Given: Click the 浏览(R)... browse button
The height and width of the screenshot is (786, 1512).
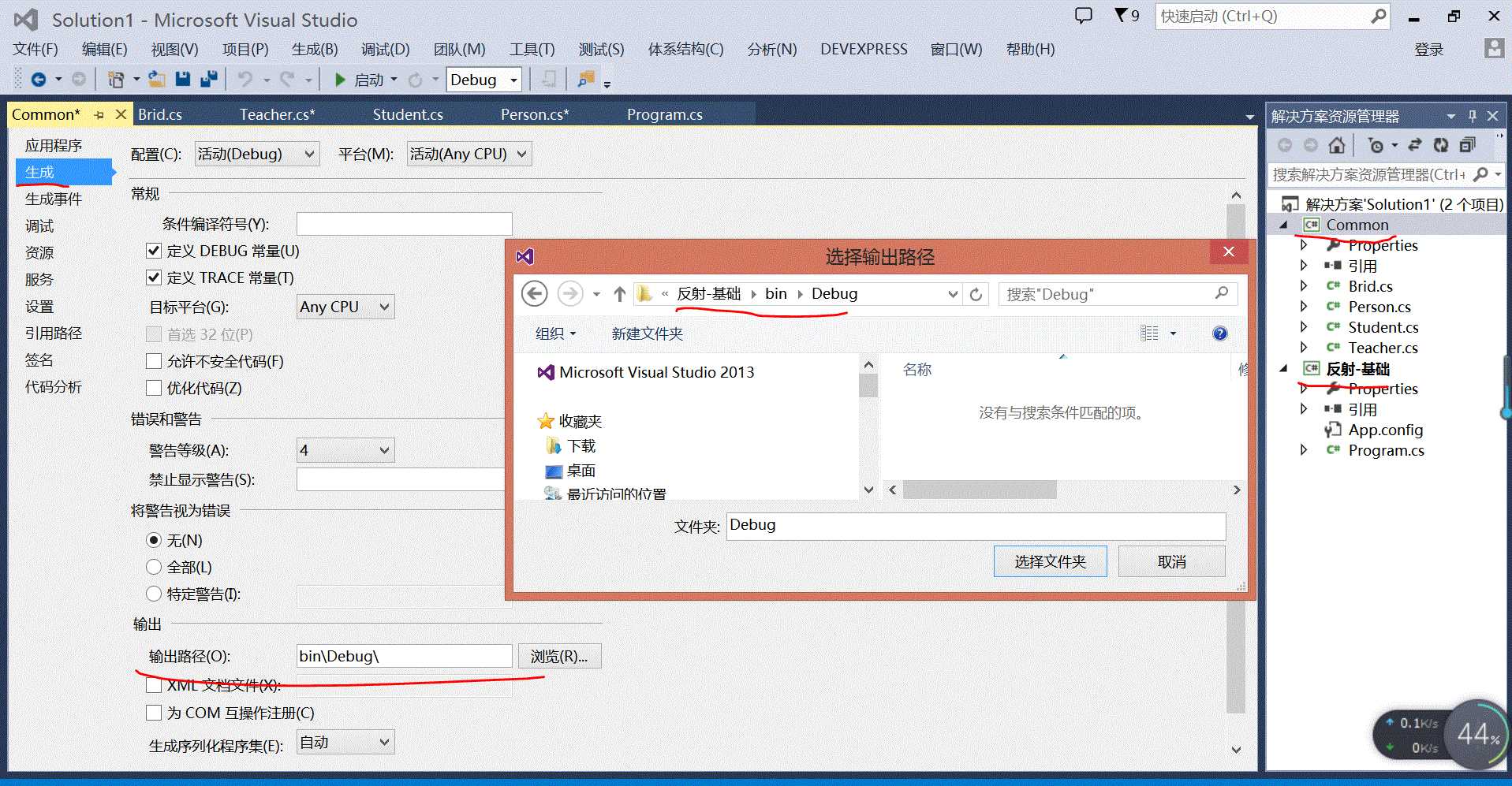Looking at the screenshot, I should [x=559, y=656].
